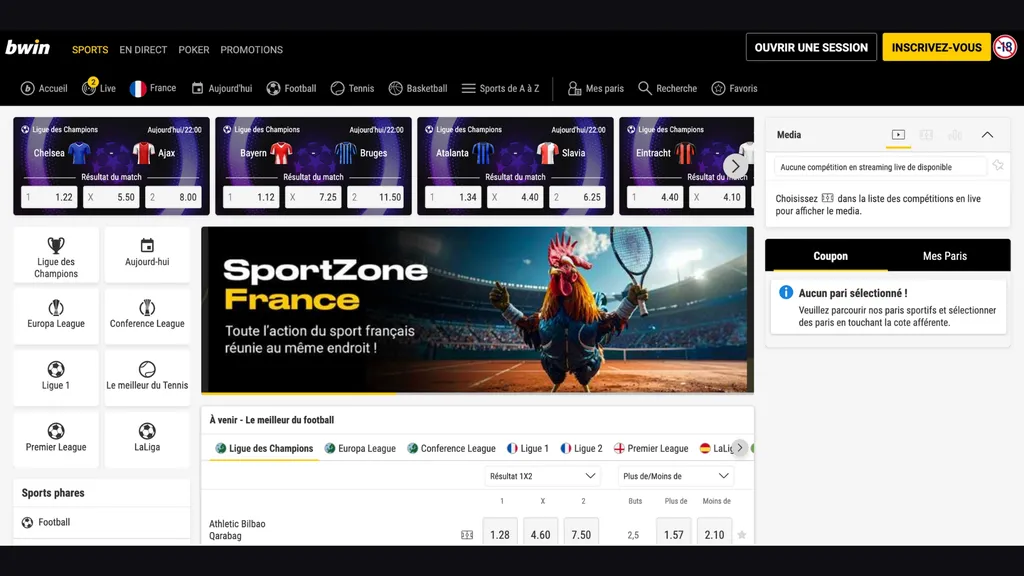Click the INSCRIVEZ-VOUS button

point(936,47)
